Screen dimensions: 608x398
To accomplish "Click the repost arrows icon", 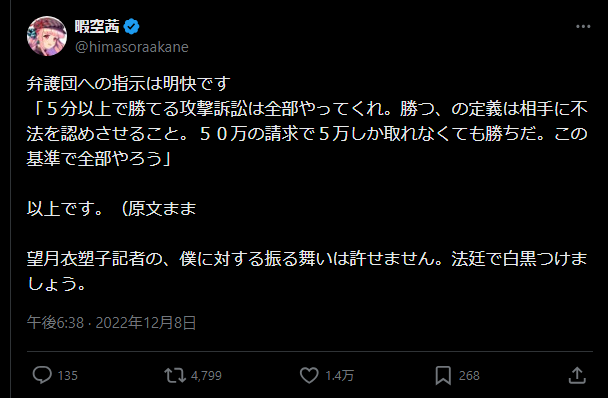I will click(175, 376).
